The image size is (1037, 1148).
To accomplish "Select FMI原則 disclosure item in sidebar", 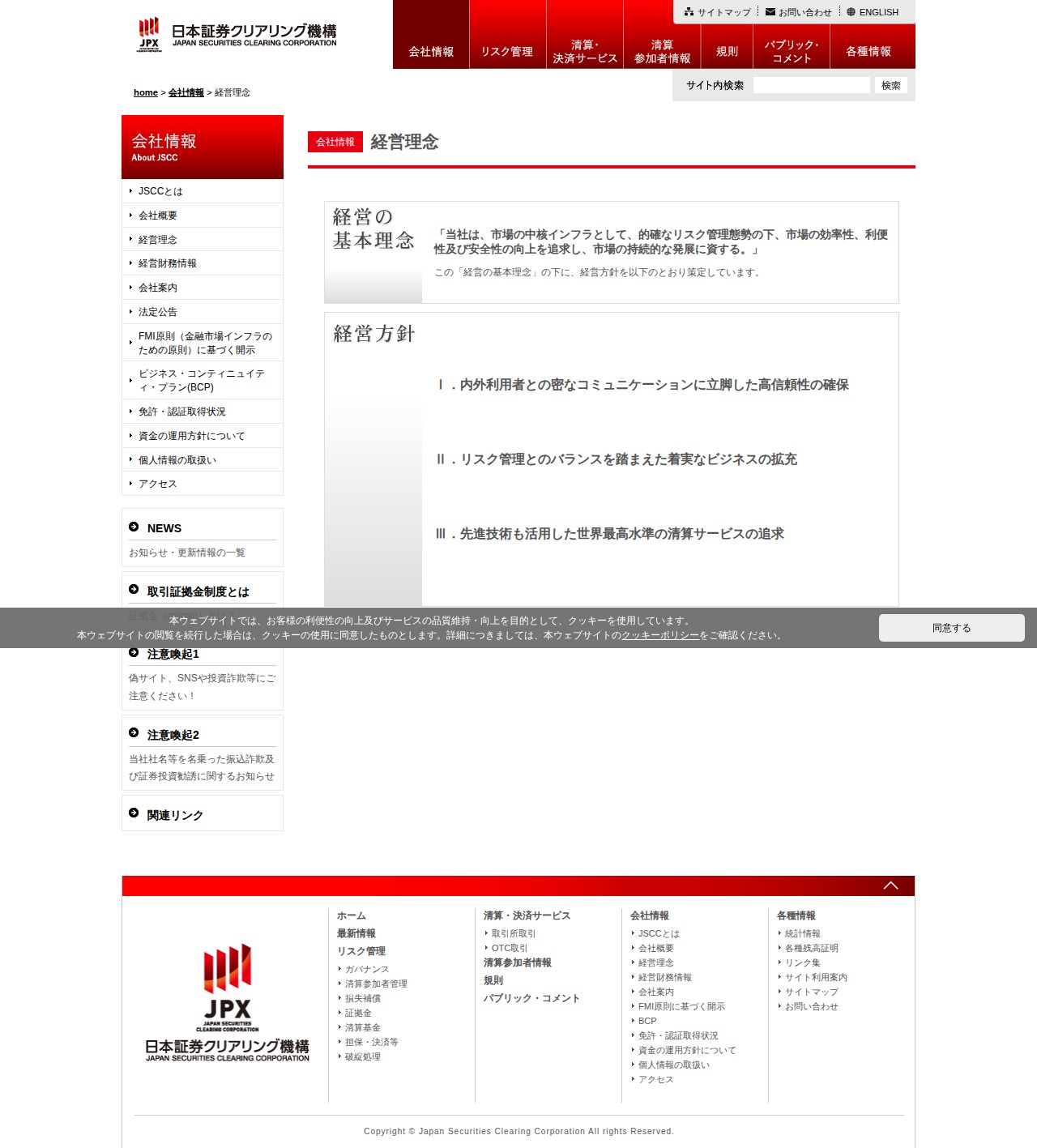I will coord(203,343).
